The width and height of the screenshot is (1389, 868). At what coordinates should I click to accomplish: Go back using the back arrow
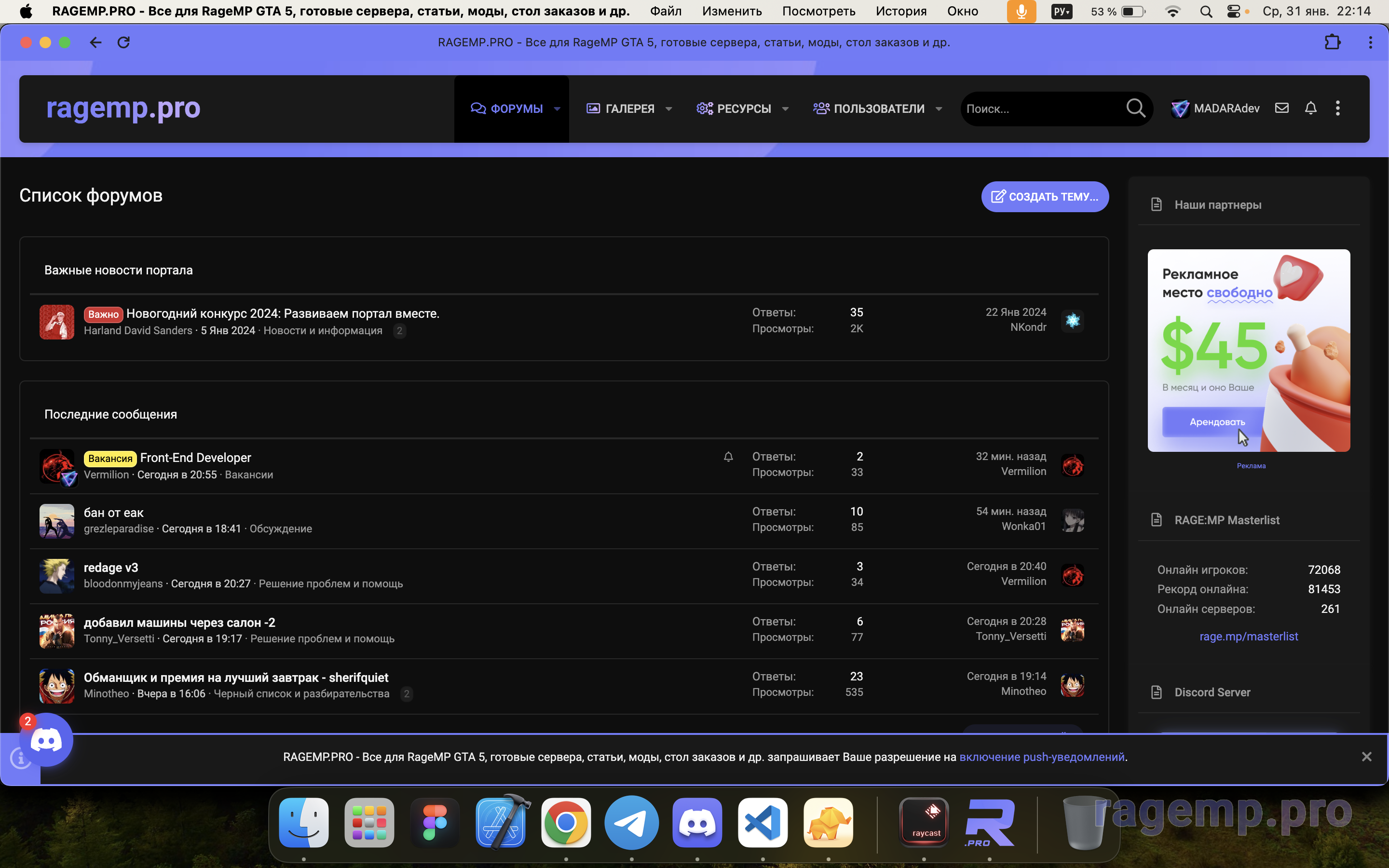95,42
